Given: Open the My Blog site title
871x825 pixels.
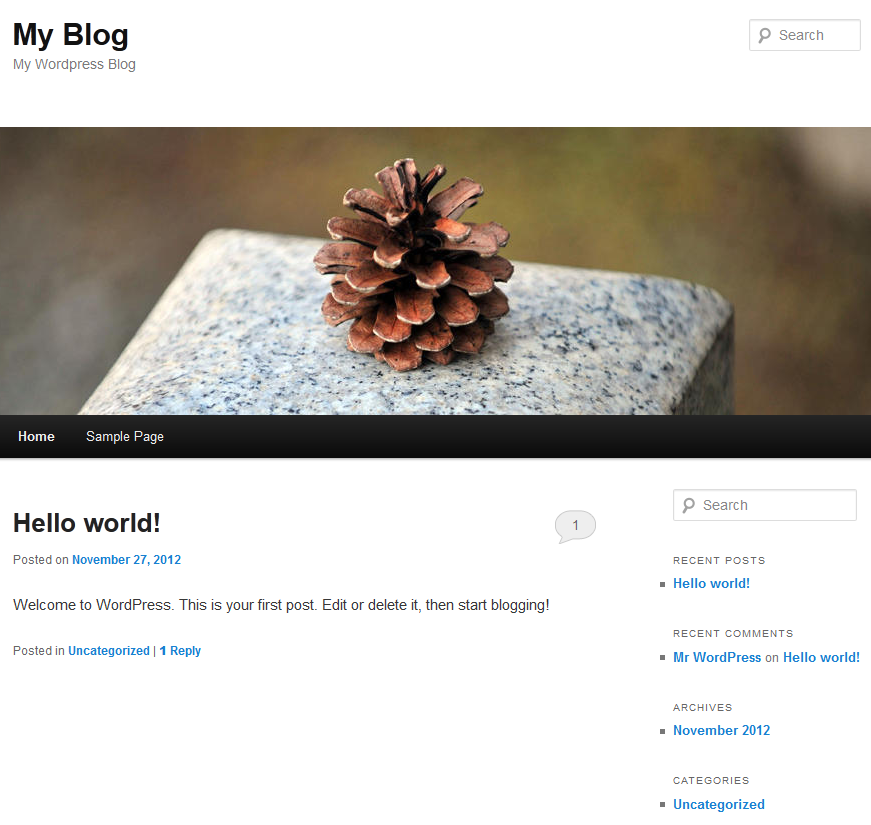Looking at the screenshot, I should click(71, 35).
